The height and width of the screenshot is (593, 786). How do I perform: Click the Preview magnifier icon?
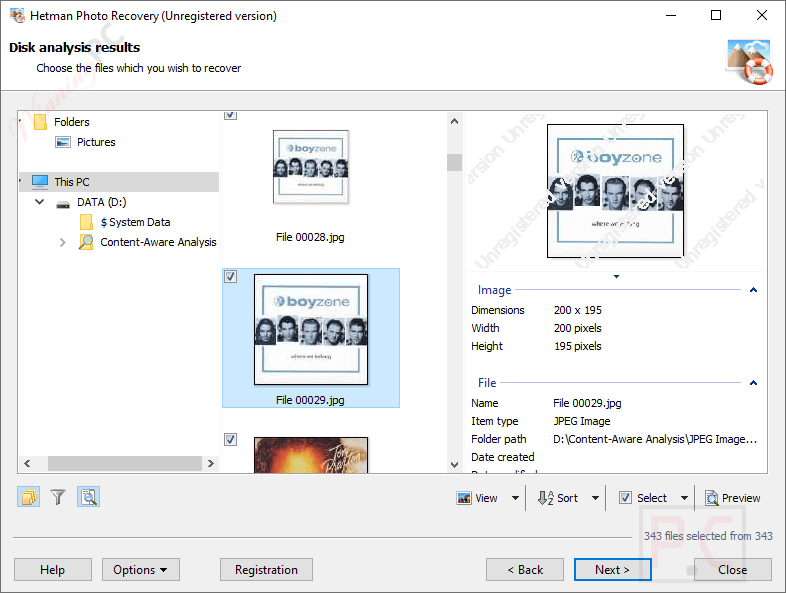pos(712,498)
